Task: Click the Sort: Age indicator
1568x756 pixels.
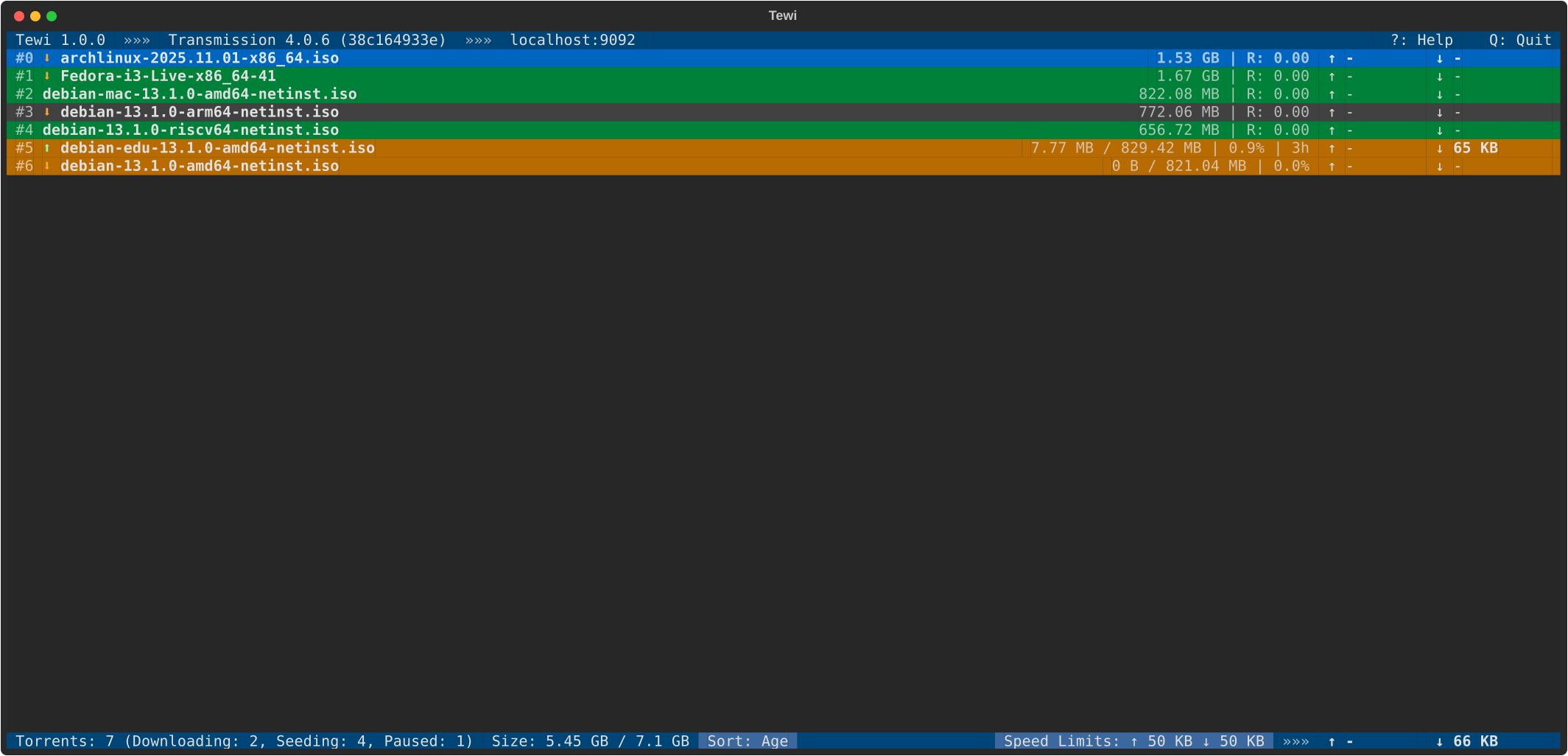Action: tap(748, 741)
